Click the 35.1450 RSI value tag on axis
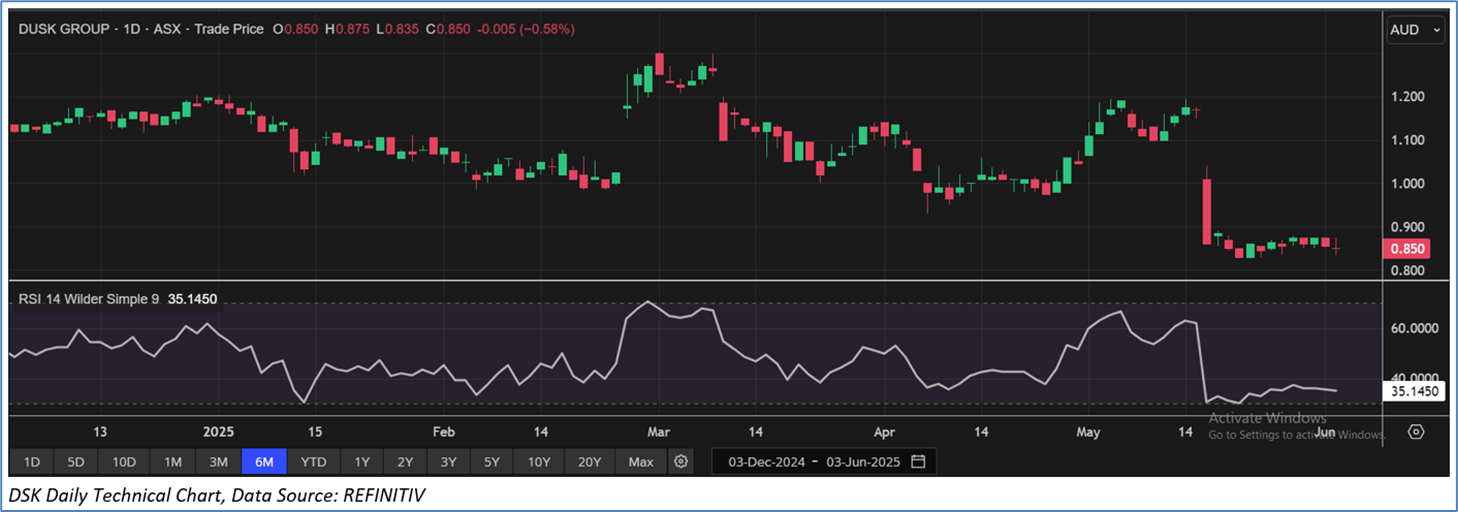This screenshot has width=1458, height=512. [1415, 392]
